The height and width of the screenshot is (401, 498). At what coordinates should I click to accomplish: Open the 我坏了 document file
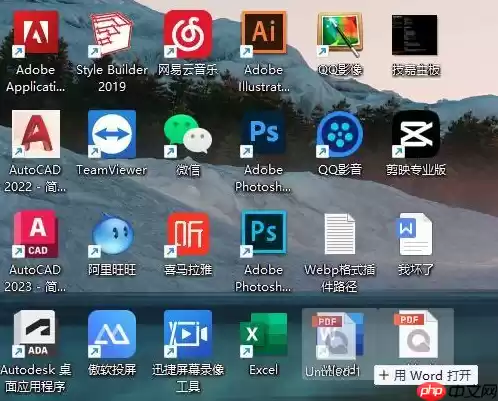click(x=414, y=234)
